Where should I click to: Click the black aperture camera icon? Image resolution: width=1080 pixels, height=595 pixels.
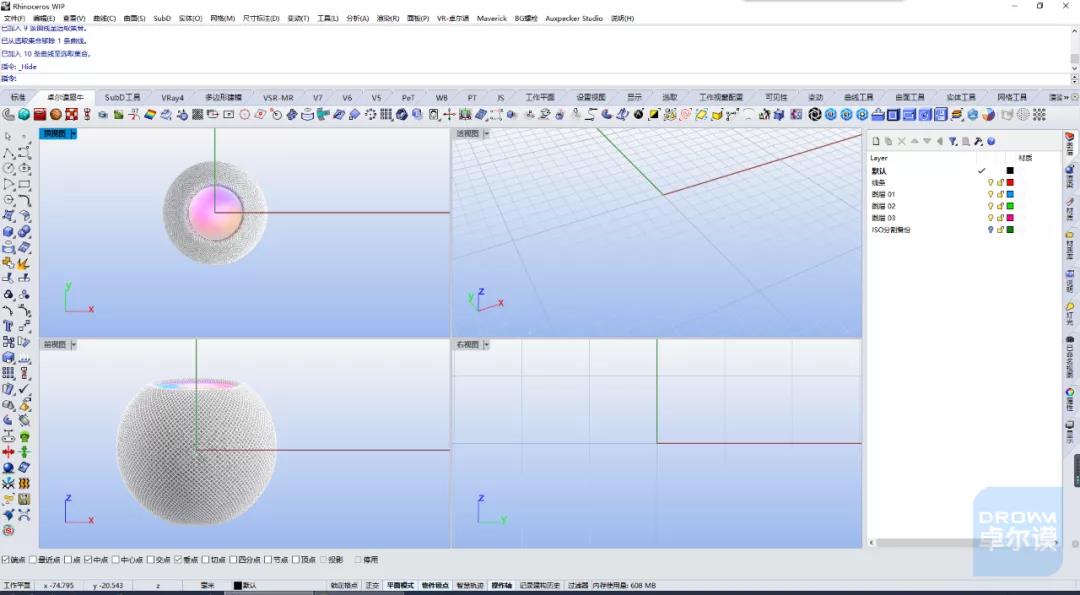815,114
